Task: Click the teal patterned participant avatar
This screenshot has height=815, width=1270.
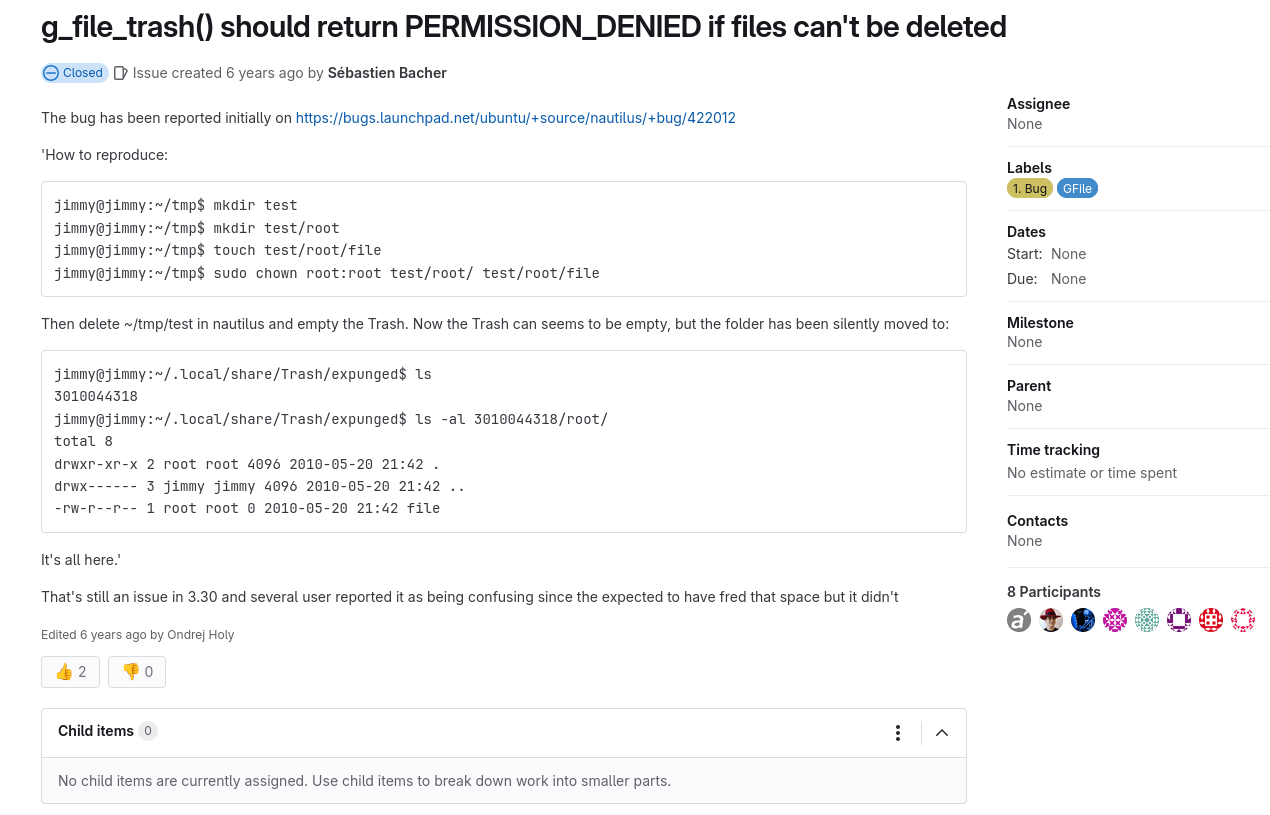Action: click(x=1147, y=620)
